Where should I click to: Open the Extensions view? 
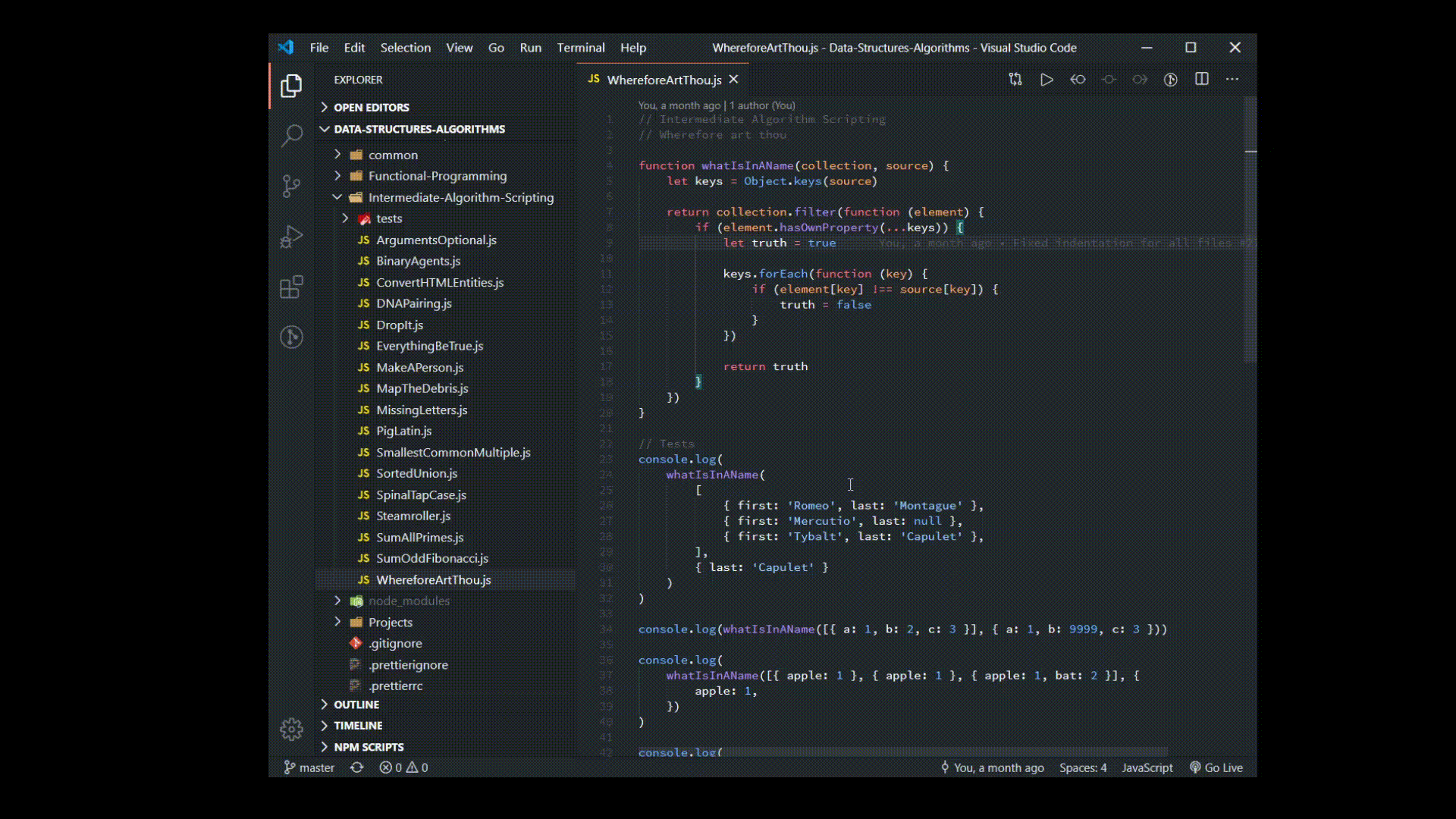[x=292, y=287]
